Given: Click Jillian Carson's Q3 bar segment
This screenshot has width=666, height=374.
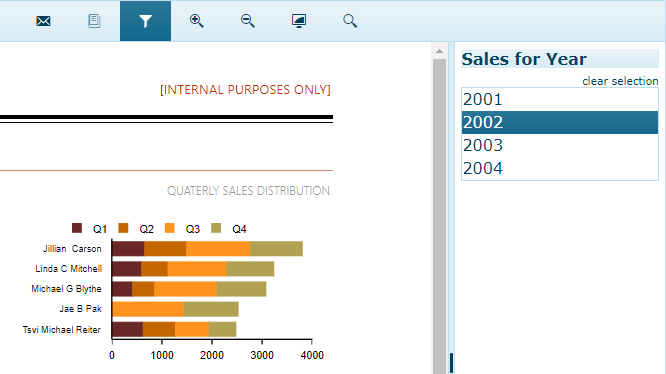Looking at the screenshot, I should tap(218, 249).
